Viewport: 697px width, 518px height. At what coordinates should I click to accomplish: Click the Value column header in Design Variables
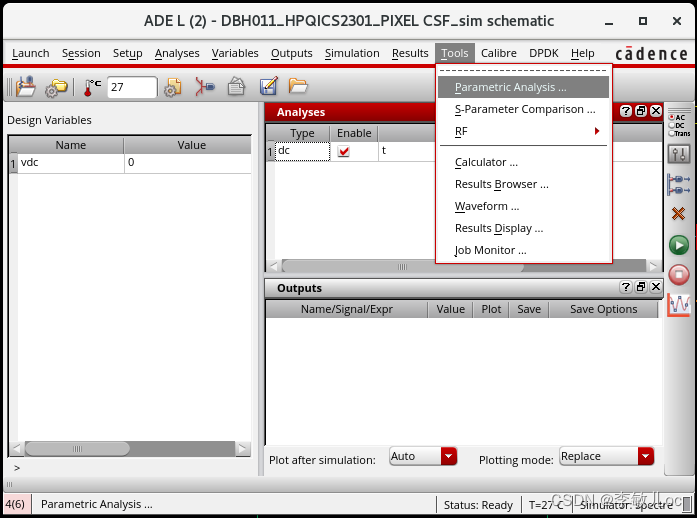coord(191,145)
